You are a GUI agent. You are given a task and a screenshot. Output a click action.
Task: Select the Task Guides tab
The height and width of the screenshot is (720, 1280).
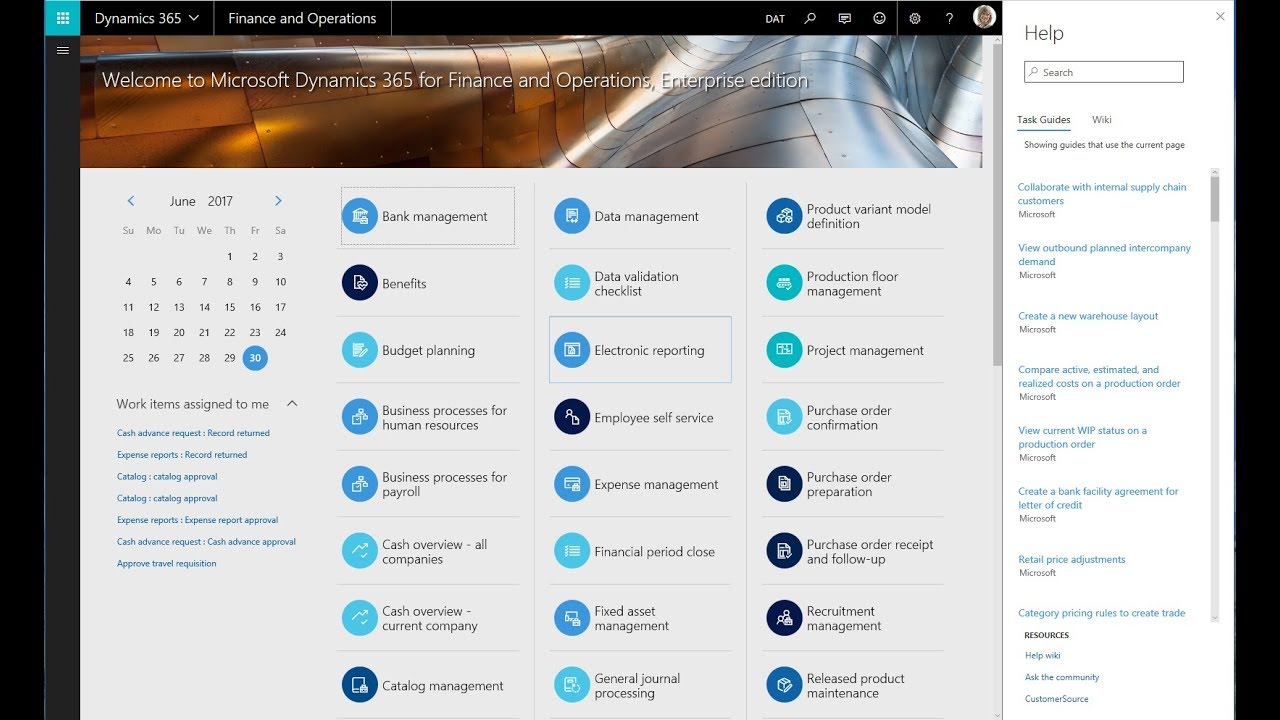tap(1044, 120)
